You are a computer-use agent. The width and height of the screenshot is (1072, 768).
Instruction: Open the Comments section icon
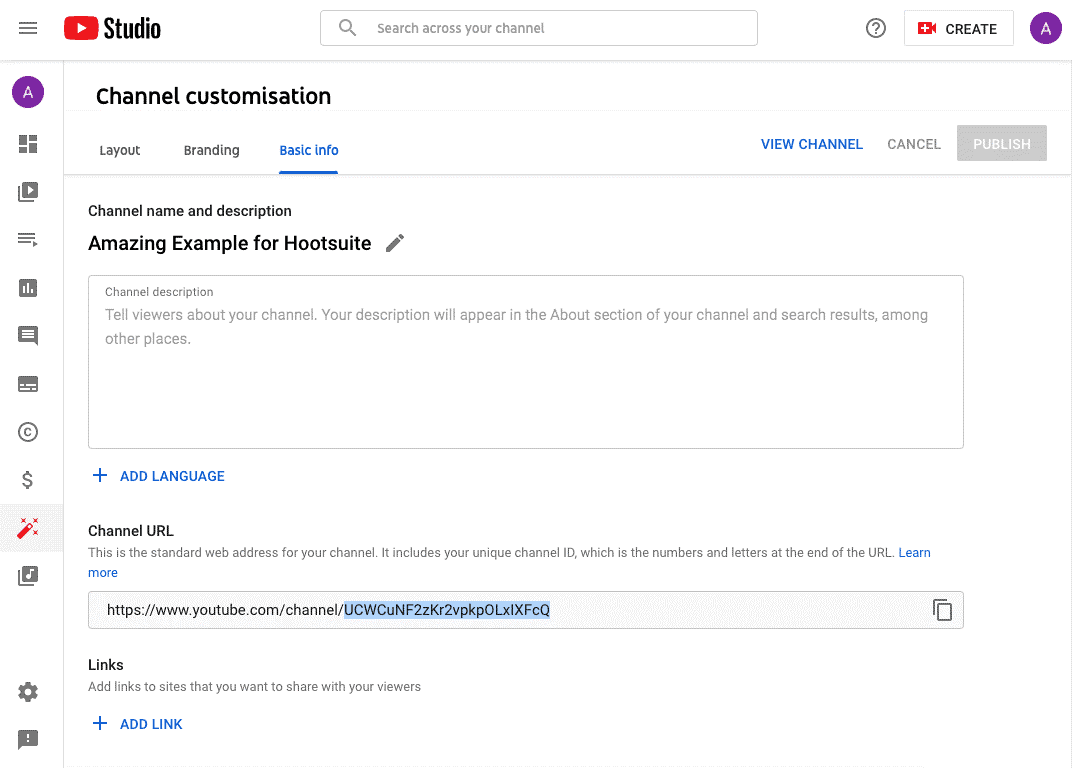pos(28,336)
